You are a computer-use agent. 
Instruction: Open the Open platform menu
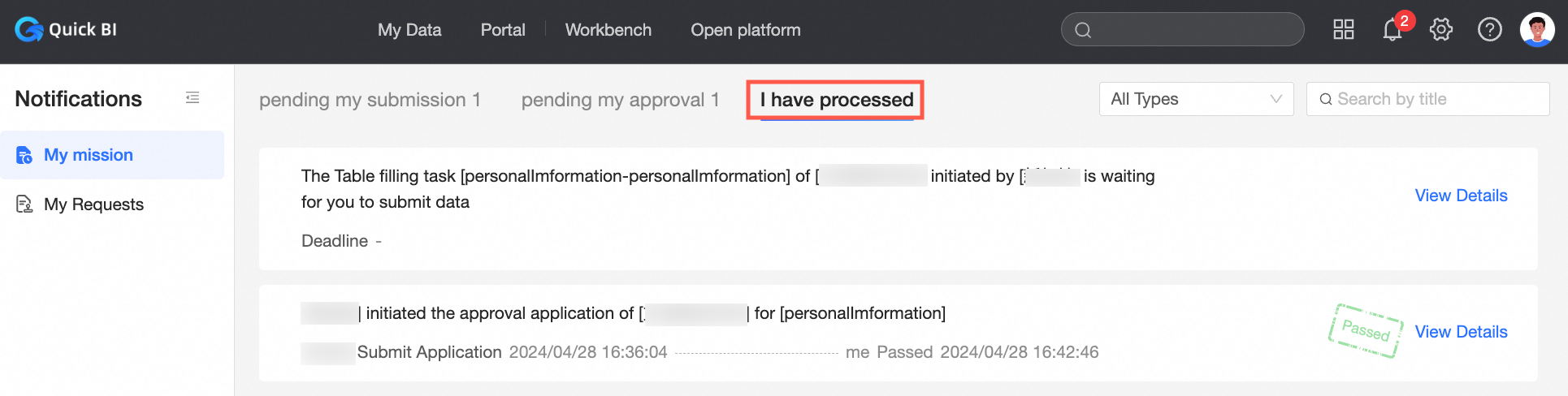746,30
